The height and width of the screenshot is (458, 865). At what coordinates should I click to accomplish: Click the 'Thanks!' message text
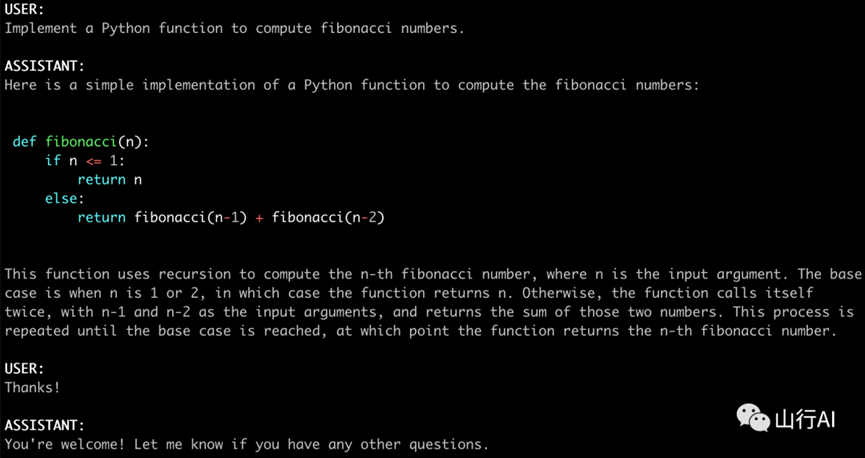[x=32, y=386]
